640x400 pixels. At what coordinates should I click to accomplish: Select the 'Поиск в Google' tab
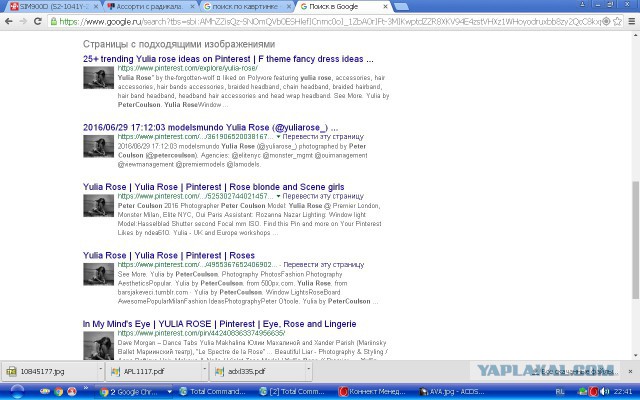coord(341,7)
